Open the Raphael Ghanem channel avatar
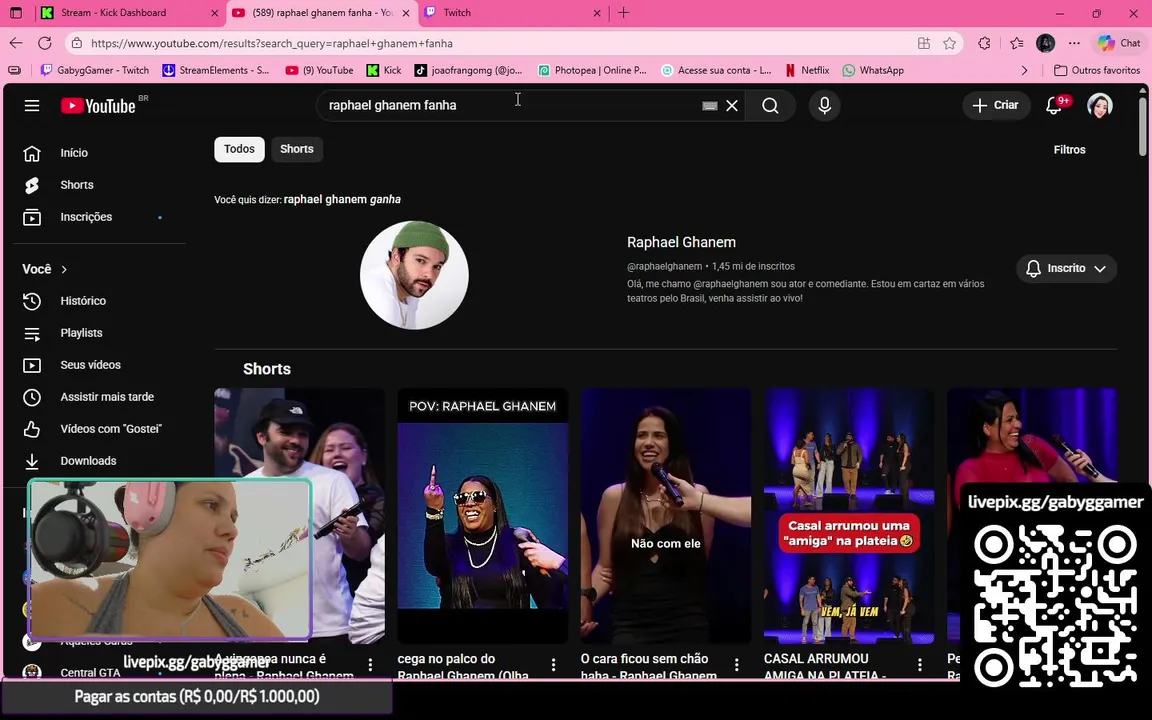The image size is (1152, 720). click(414, 276)
